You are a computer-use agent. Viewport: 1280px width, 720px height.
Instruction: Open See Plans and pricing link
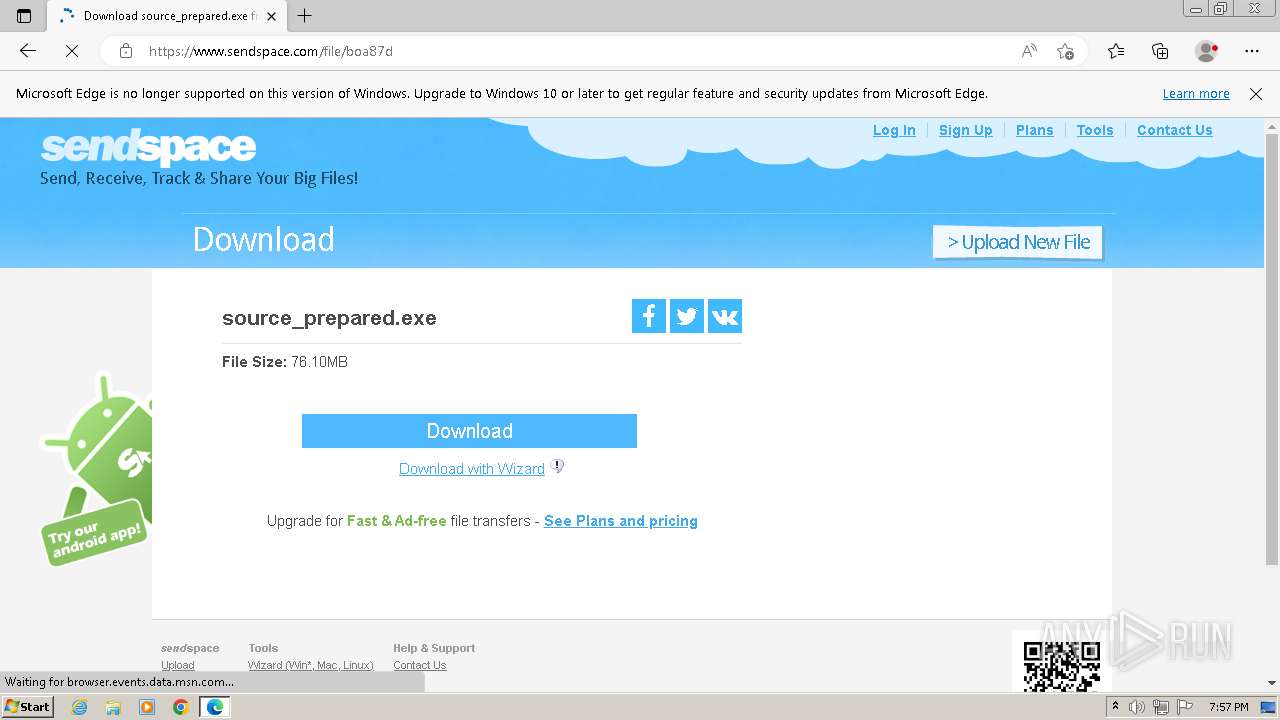click(621, 521)
